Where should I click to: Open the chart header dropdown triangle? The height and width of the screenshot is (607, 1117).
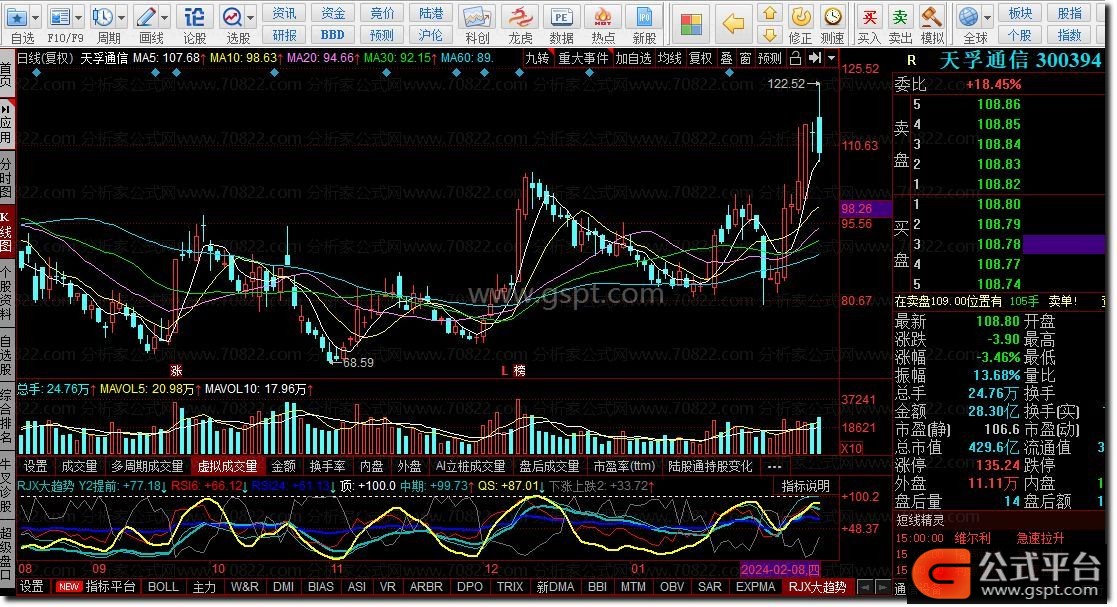(x=831, y=58)
